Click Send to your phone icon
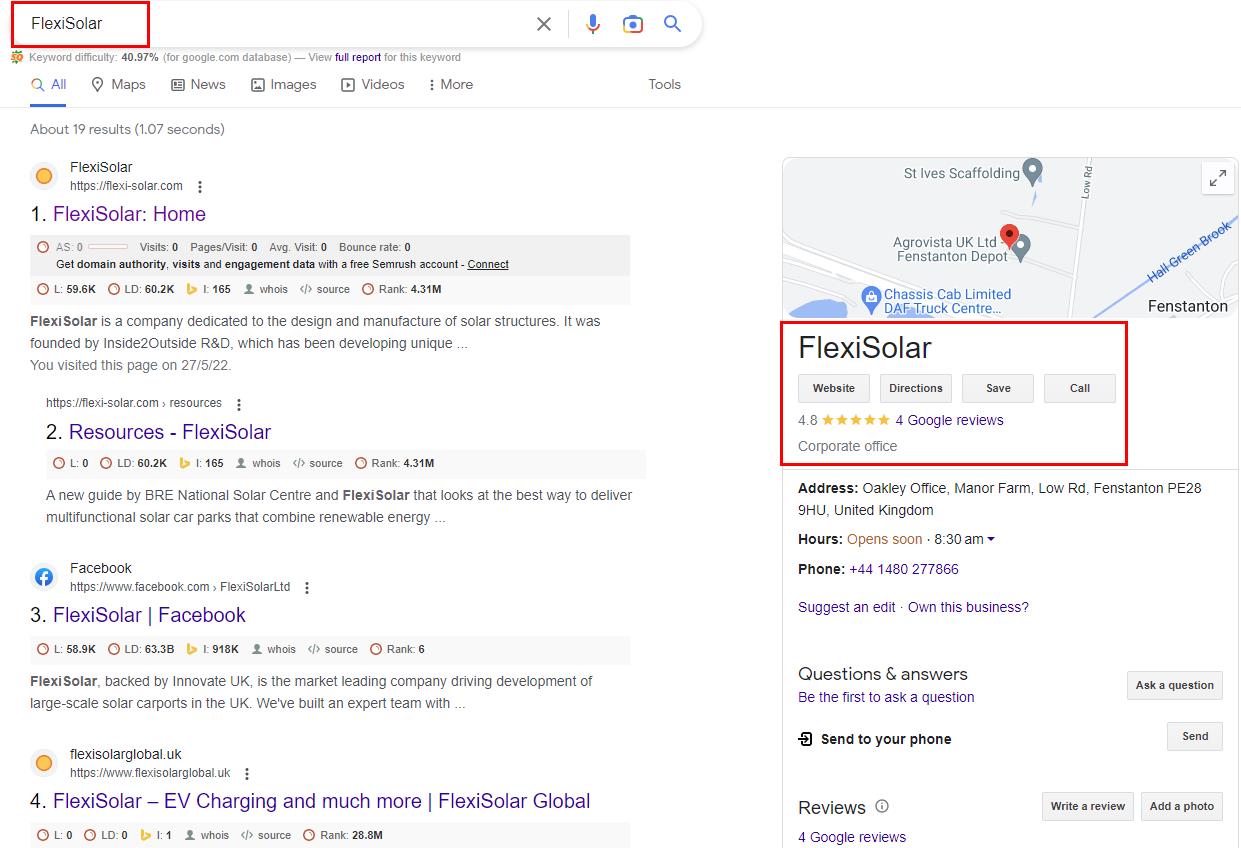1241x848 pixels. pyautogui.click(x=806, y=739)
